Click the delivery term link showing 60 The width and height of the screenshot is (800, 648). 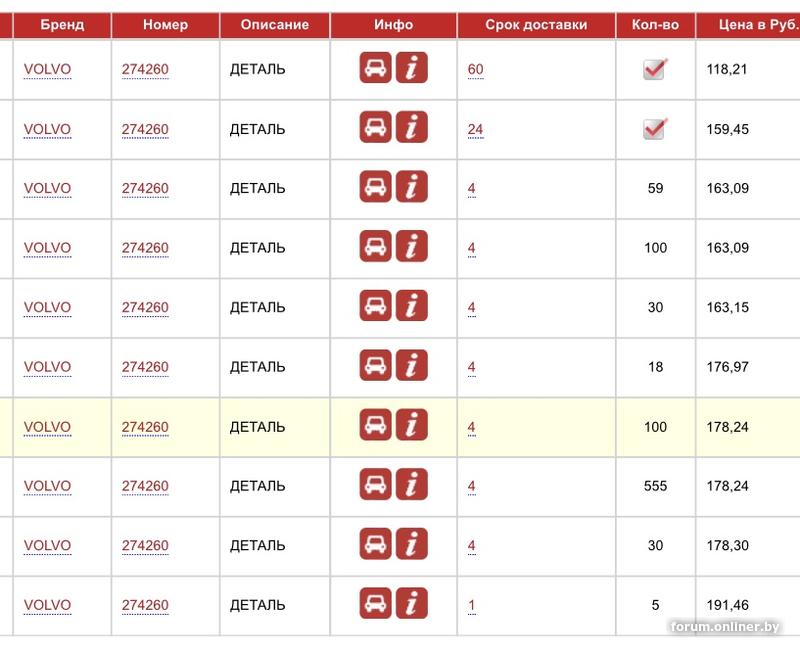pyautogui.click(x=475, y=69)
